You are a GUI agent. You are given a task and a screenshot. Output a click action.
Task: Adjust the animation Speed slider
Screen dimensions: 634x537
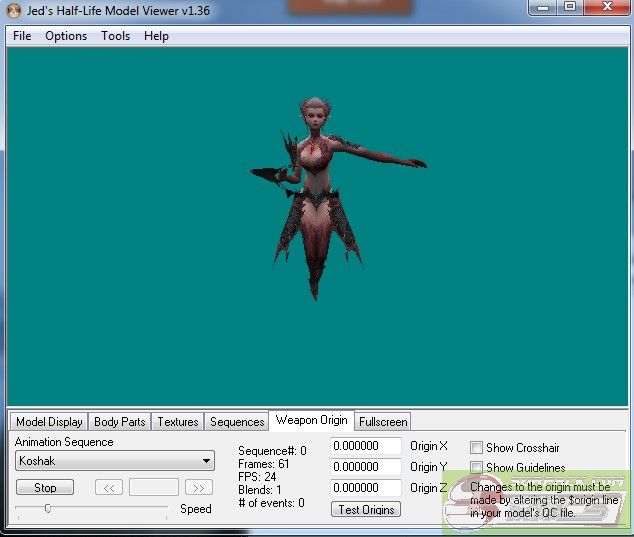coord(47,508)
